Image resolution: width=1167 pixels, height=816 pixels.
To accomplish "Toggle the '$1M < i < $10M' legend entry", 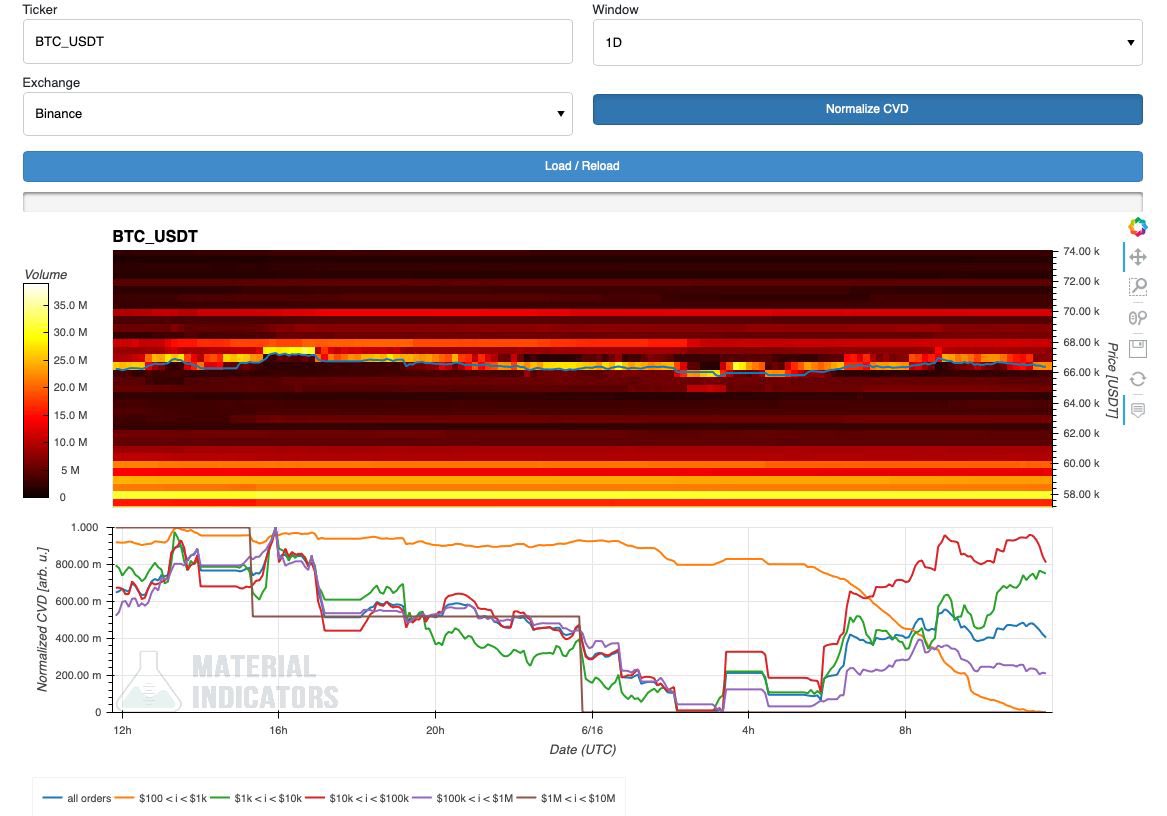I will pyautogui.click(x=566, y=798).
